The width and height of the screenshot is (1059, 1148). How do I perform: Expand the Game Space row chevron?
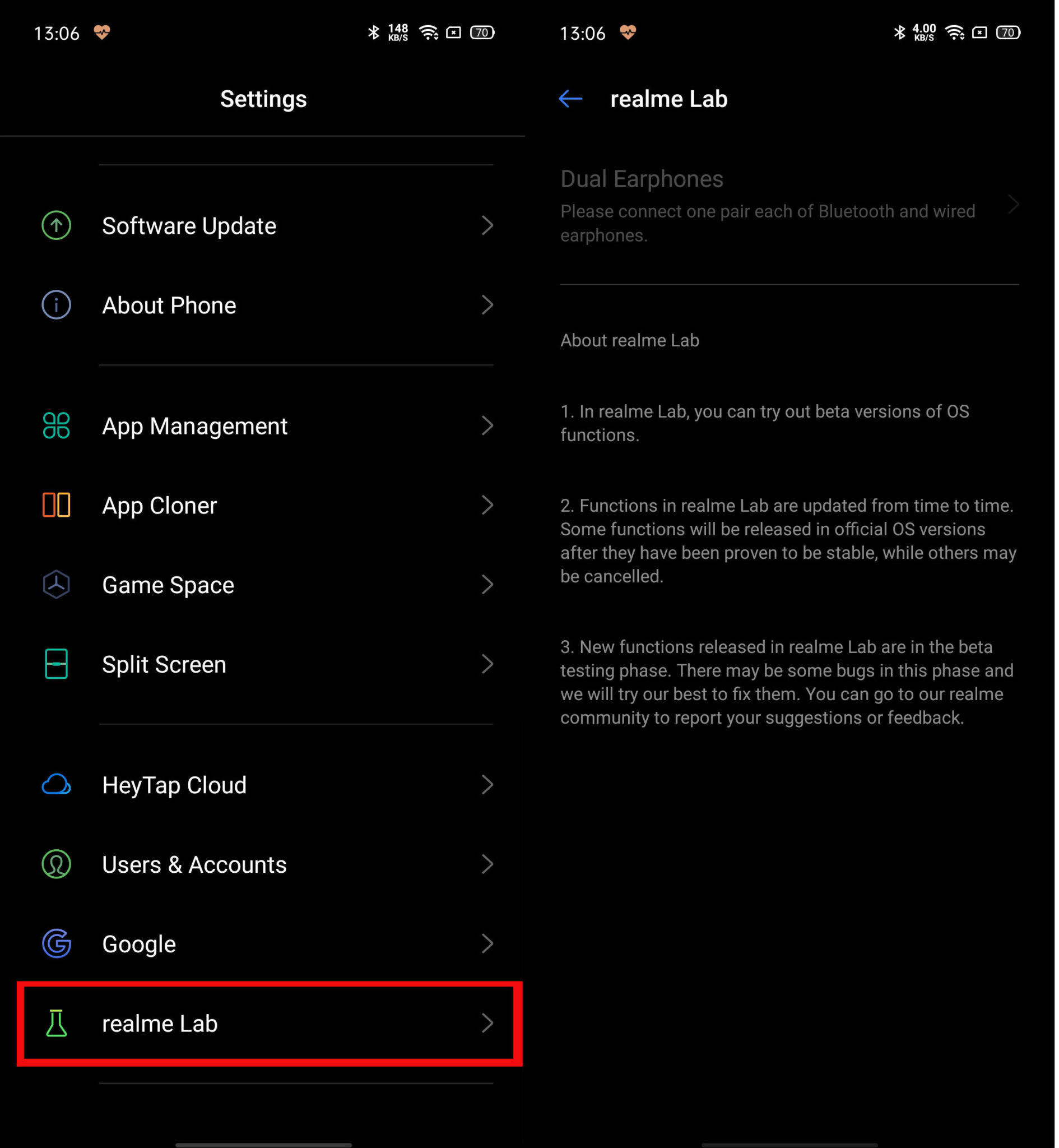pos(487,585)
